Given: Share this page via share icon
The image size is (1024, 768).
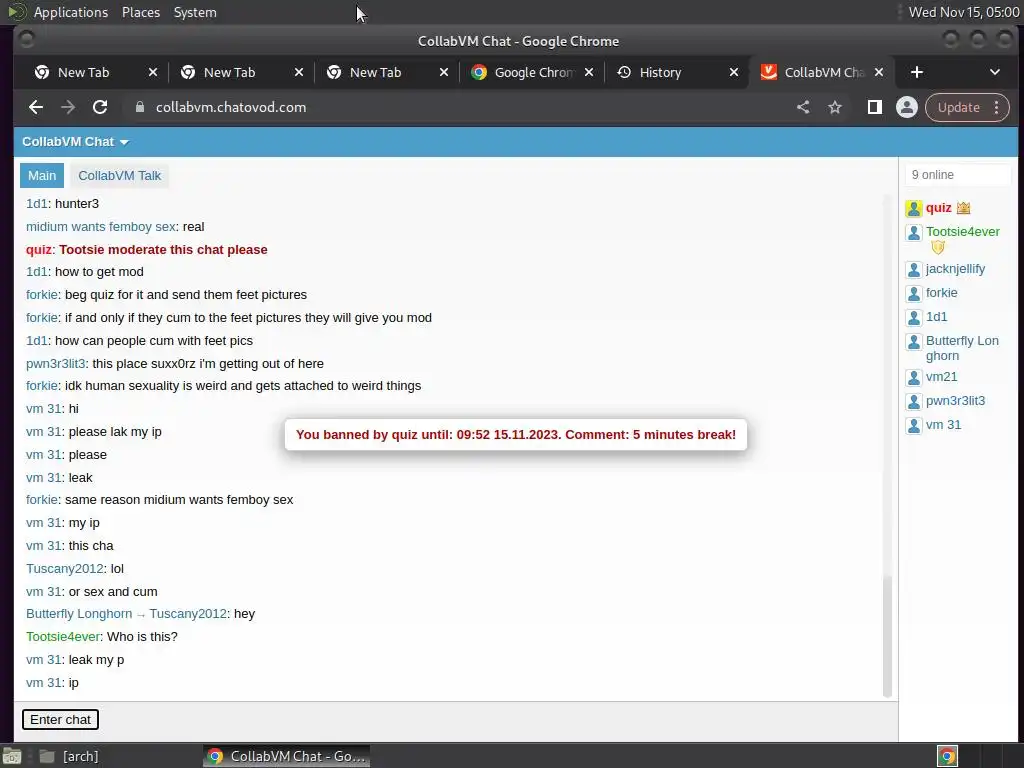Looking at the screenshot, I should [x=803, y=107].
